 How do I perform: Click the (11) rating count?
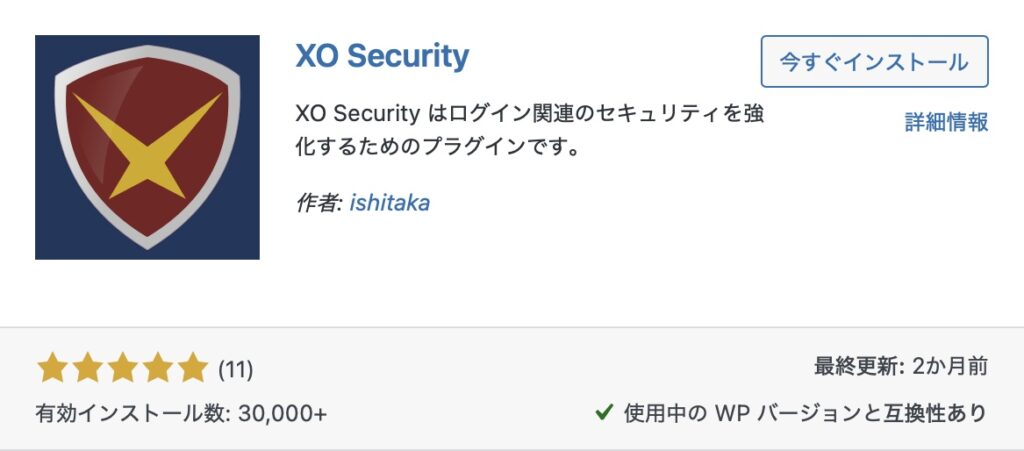[x=235, y=369]
